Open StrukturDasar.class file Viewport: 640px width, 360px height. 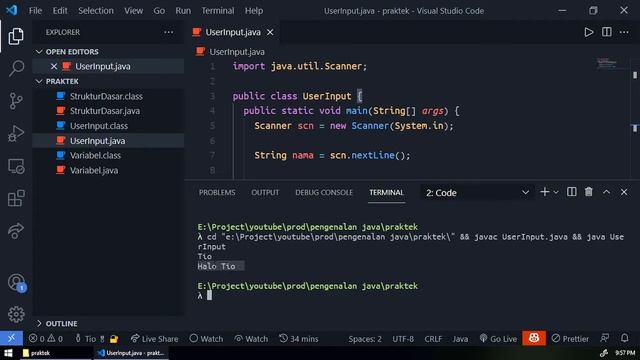[108, 96]
